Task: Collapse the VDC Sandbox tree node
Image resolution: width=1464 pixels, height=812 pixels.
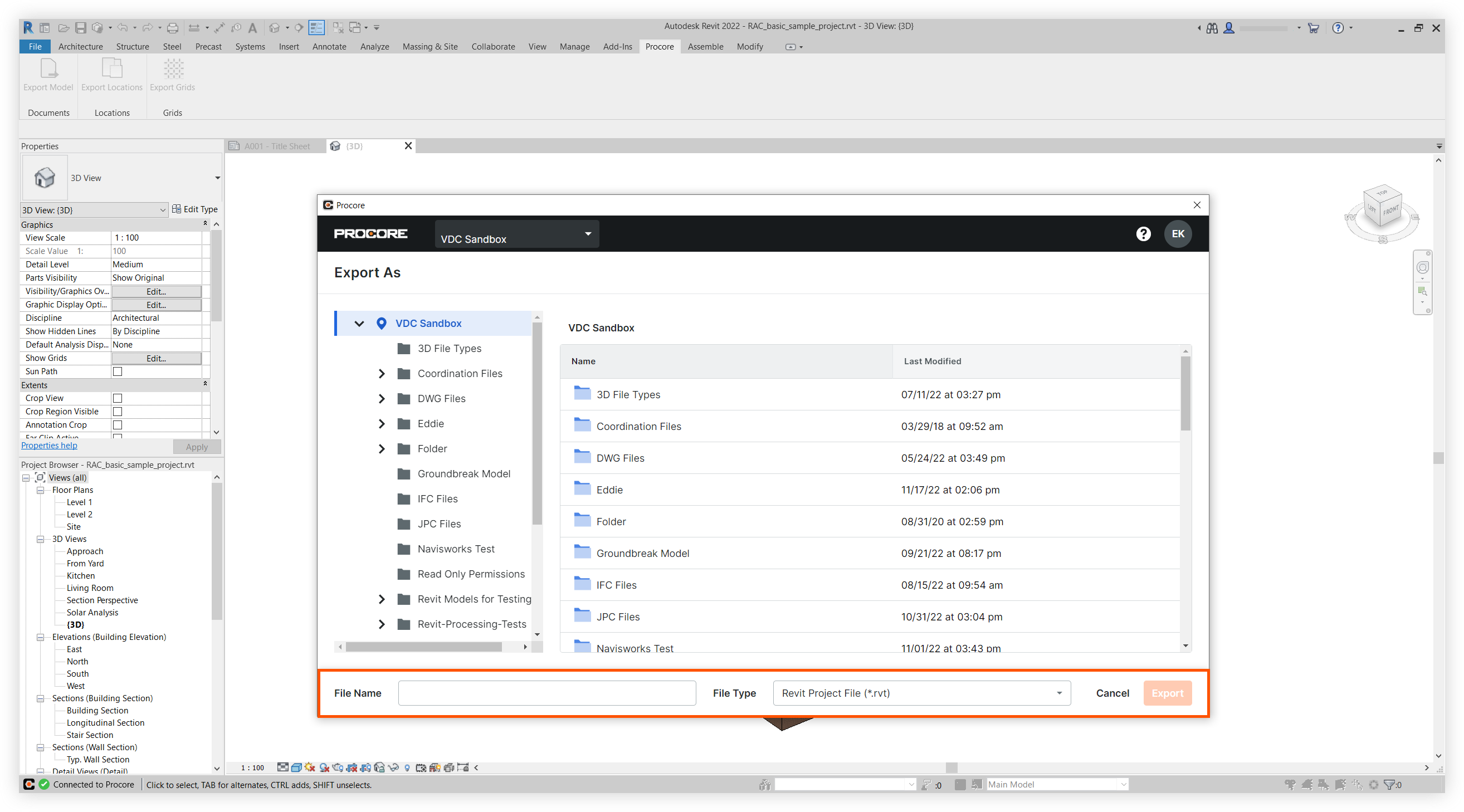Action: tap(359, 324)
